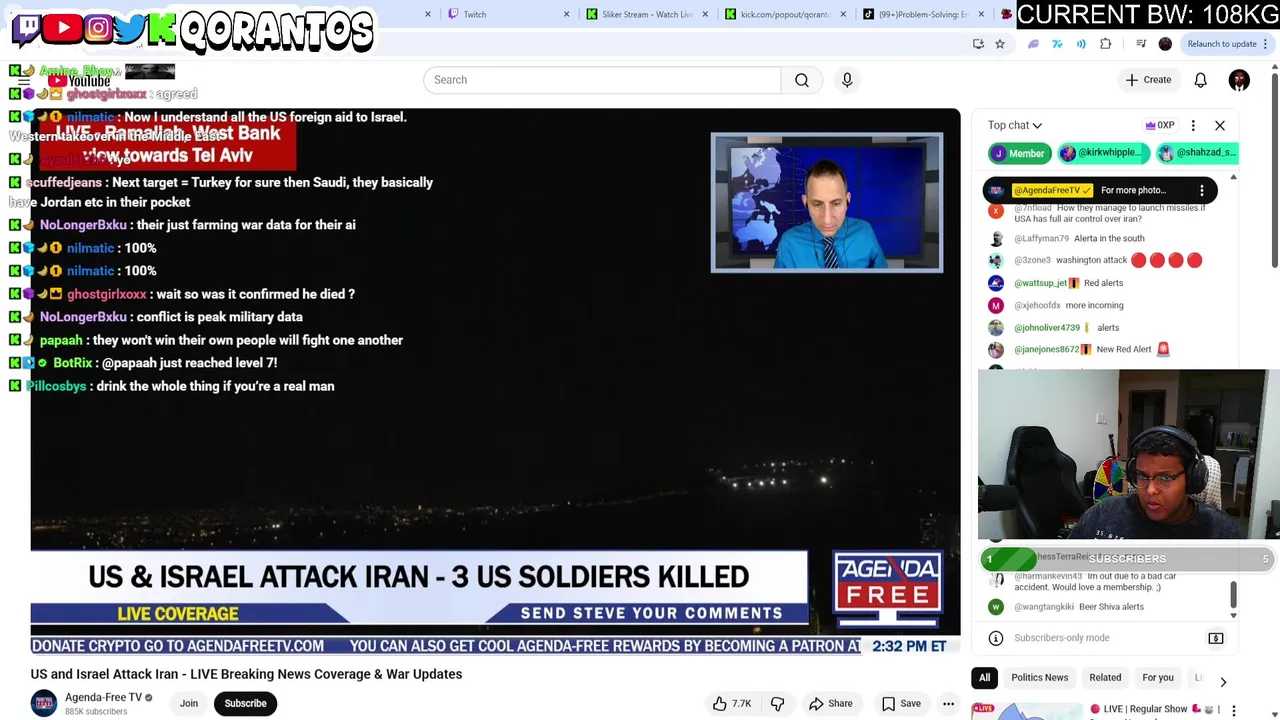This screenshot has width=1280, height=720.
Task: Open options for LIVE Regular Show video
Action: click(x=1233, y=710)
